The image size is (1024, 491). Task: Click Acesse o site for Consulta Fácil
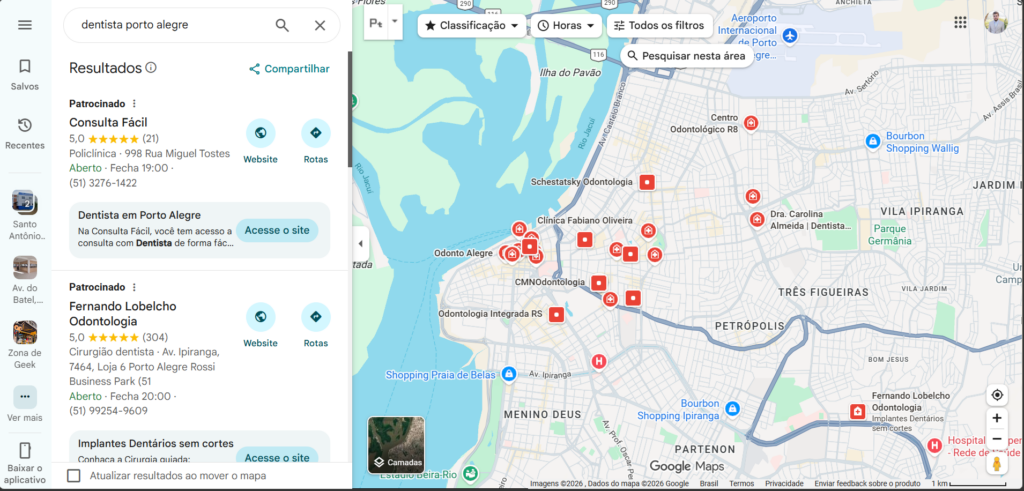[277, 230]
